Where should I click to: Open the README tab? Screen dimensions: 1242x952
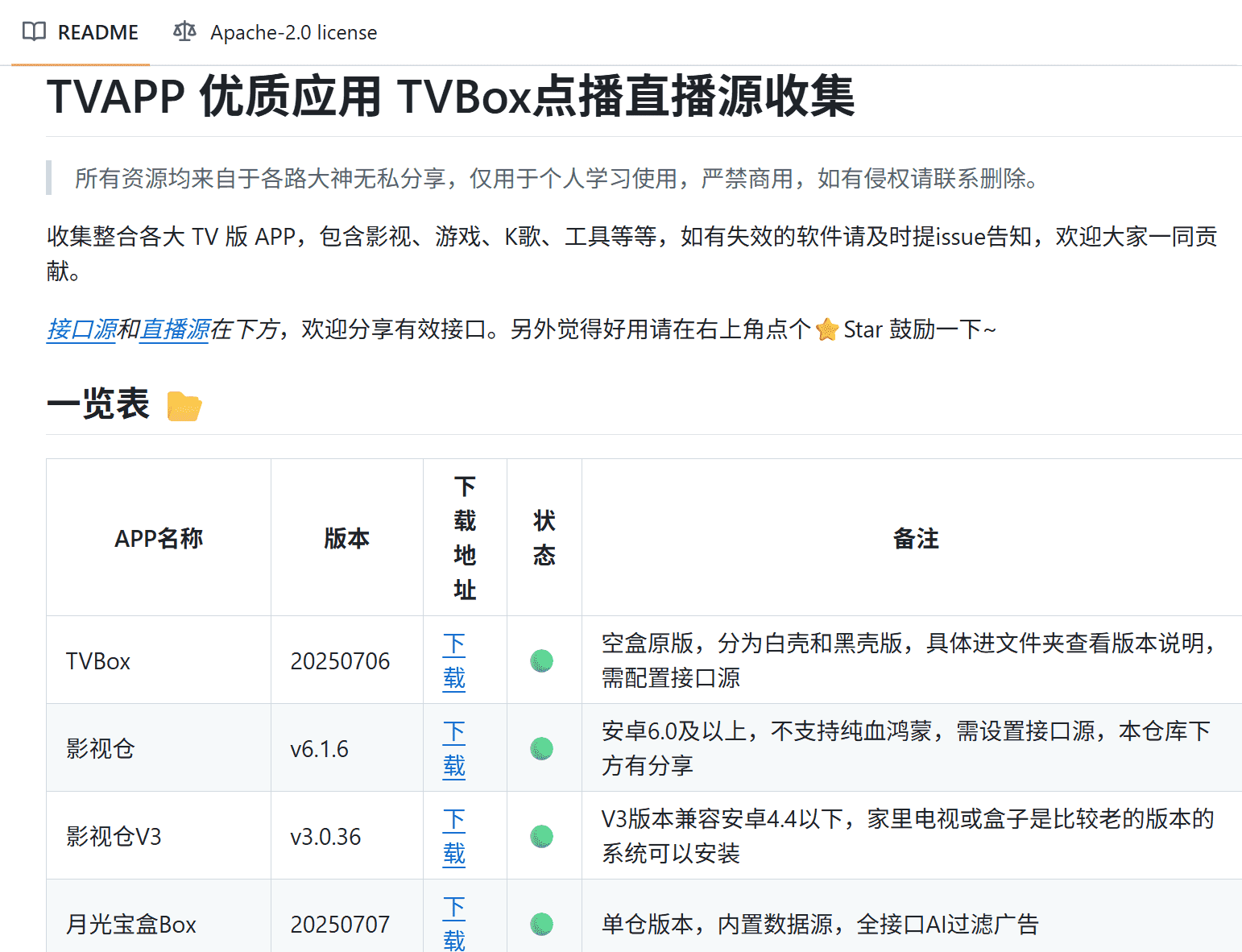click(x=81, y=32)
